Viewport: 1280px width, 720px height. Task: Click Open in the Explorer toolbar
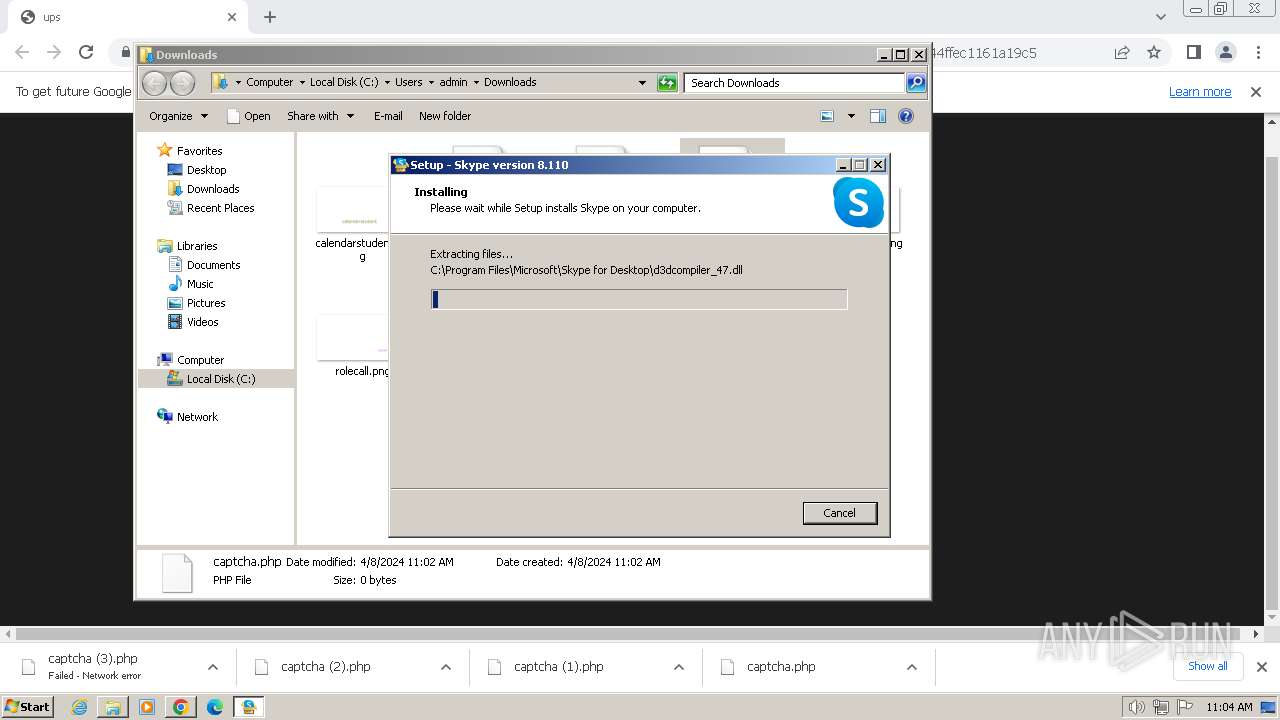tap(249, 116)
